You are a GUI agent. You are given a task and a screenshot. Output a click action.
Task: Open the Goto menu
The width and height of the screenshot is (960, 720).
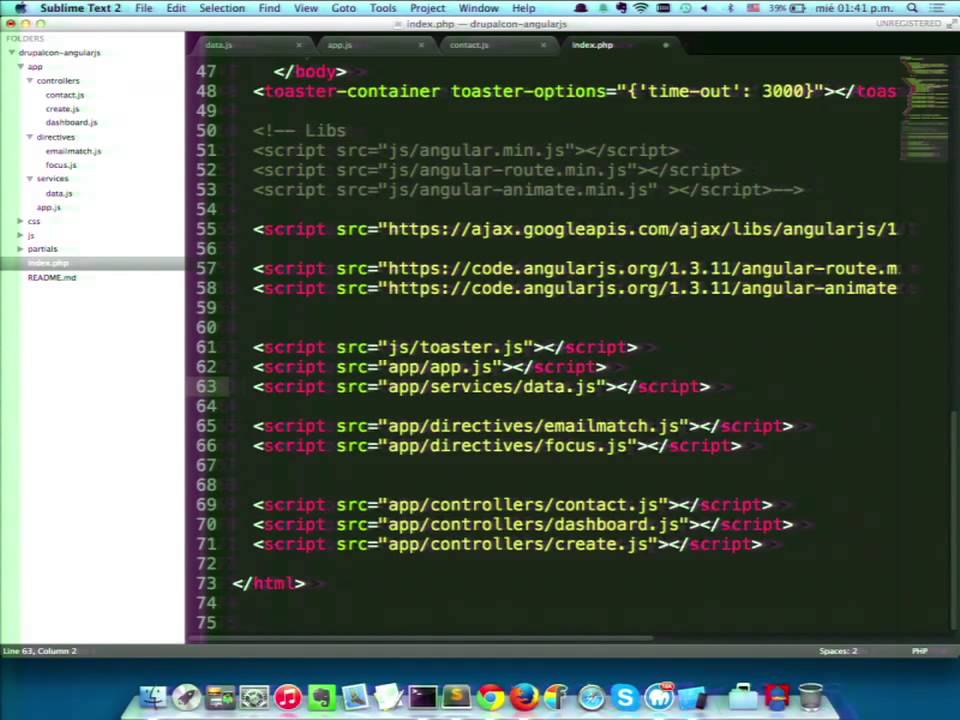[x=343, y=8]
